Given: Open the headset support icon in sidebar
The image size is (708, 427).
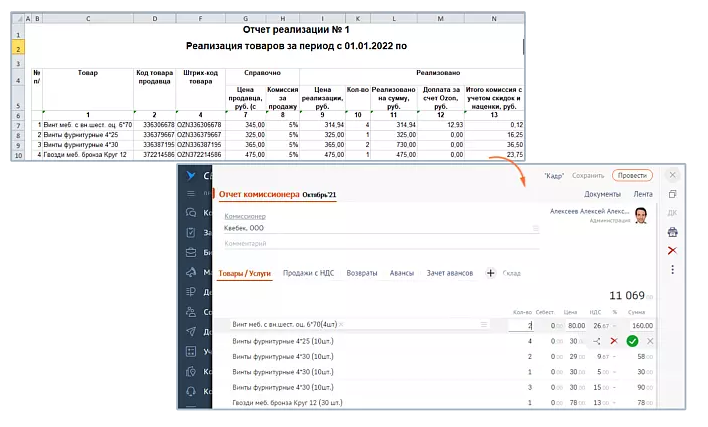Looking at the screenshot, I should (x=191, y=391).
